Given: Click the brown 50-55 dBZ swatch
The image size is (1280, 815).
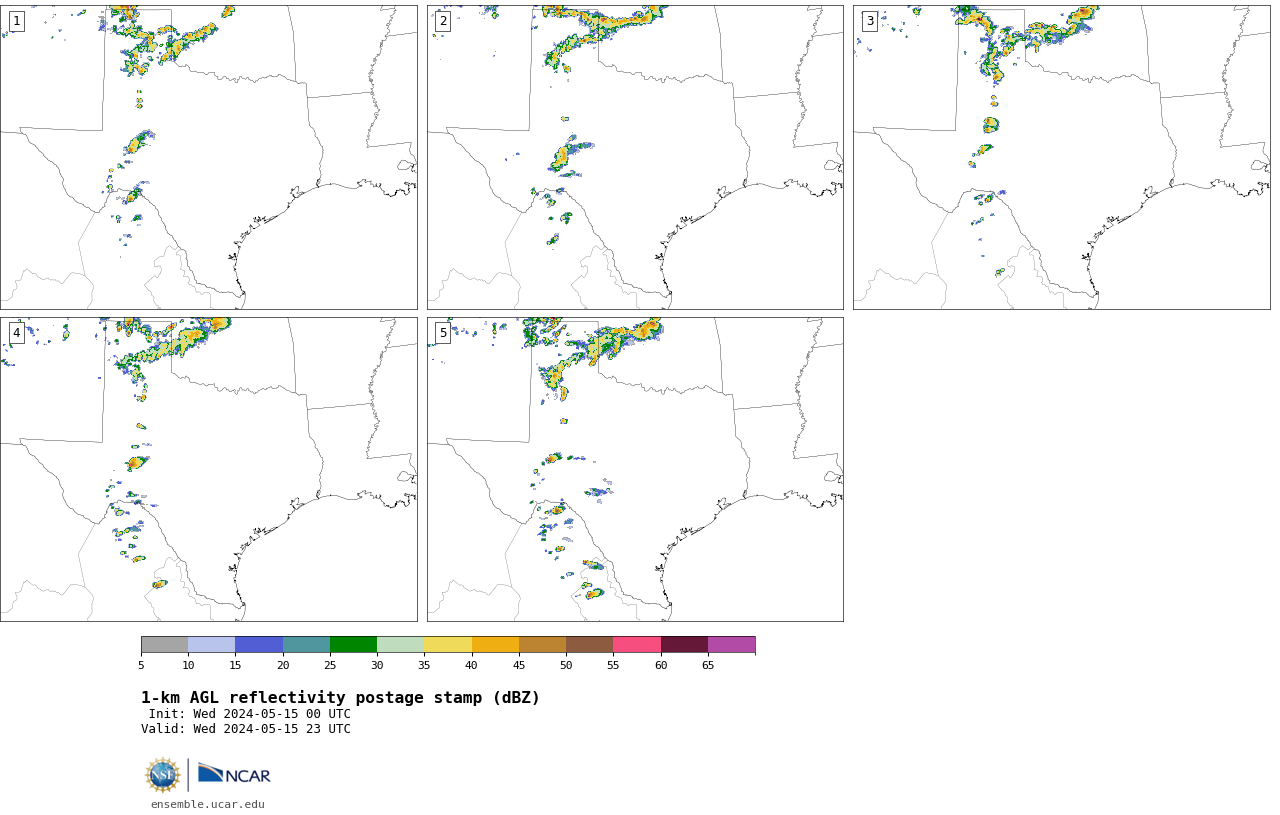Looking at the screenshot, I should [589, 644].
